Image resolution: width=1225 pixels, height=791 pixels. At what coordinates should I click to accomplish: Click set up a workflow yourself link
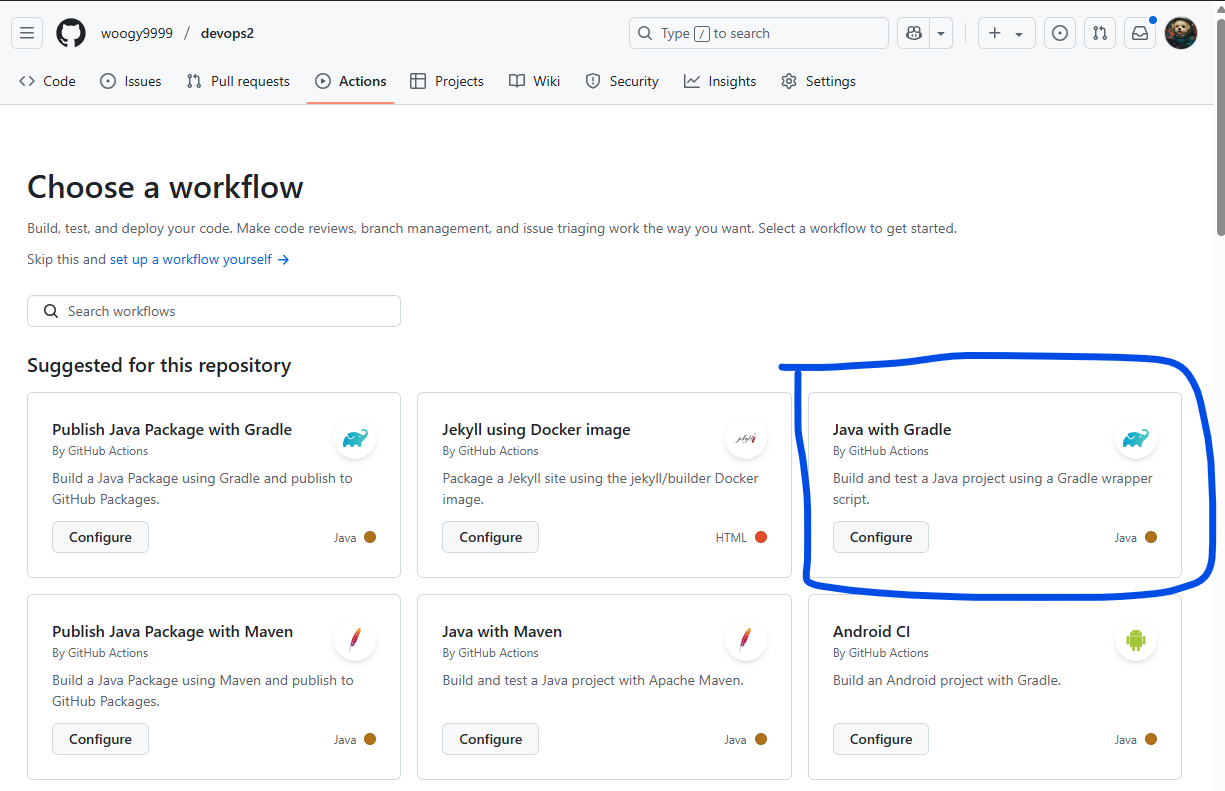pos(199,259)
